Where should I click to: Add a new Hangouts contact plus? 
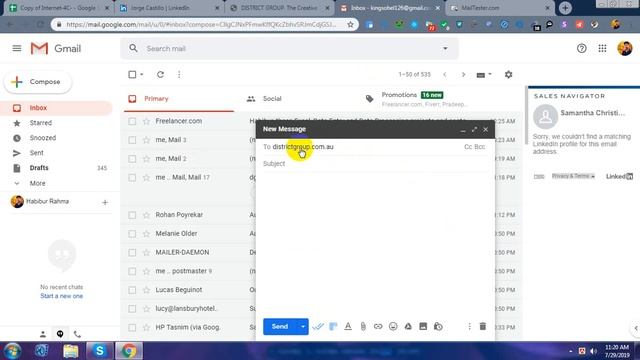pos(105,202)
